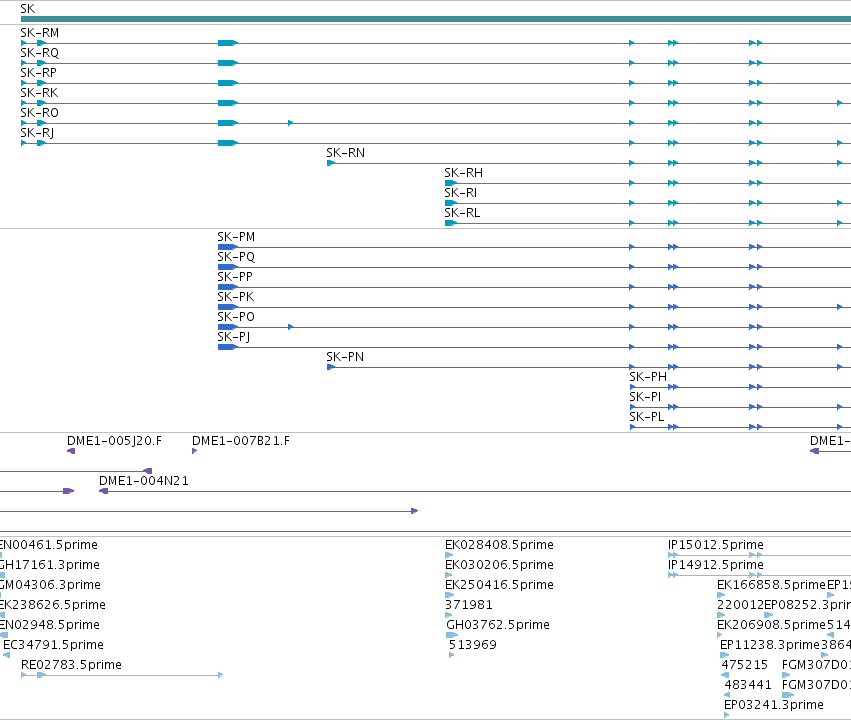Click the SK-PP protein label
Image resolution: width=851 pixels, height=720 pixels.
coord(235,277)
